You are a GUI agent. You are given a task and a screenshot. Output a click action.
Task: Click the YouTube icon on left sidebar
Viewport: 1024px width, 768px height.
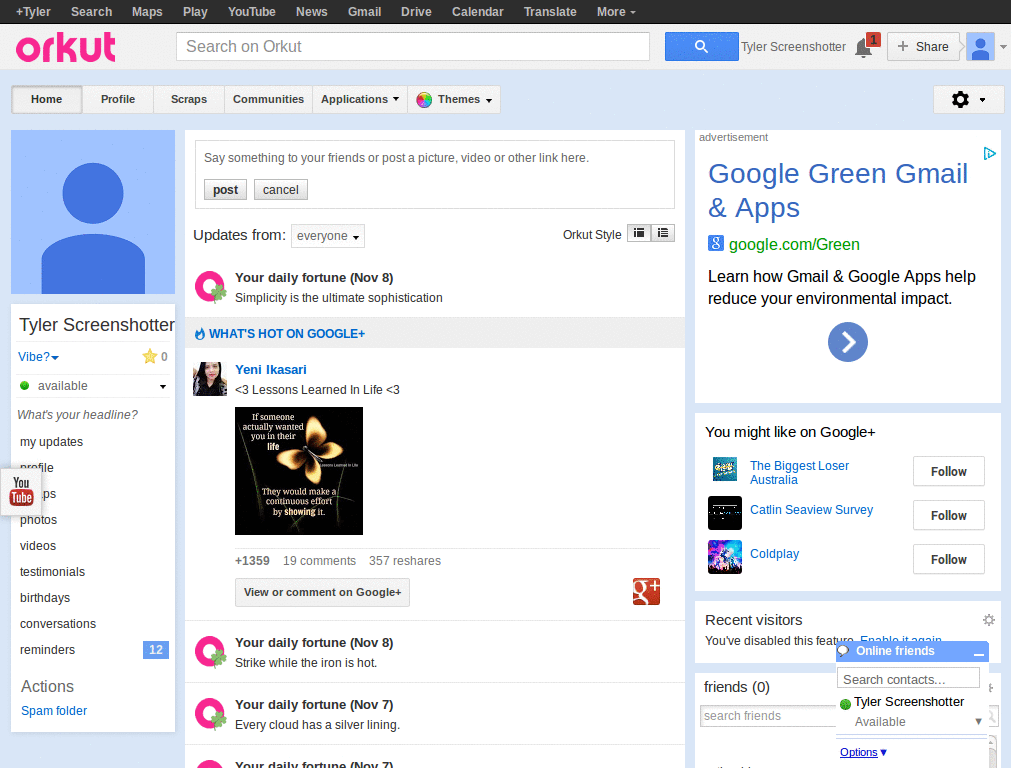(21, 491)
